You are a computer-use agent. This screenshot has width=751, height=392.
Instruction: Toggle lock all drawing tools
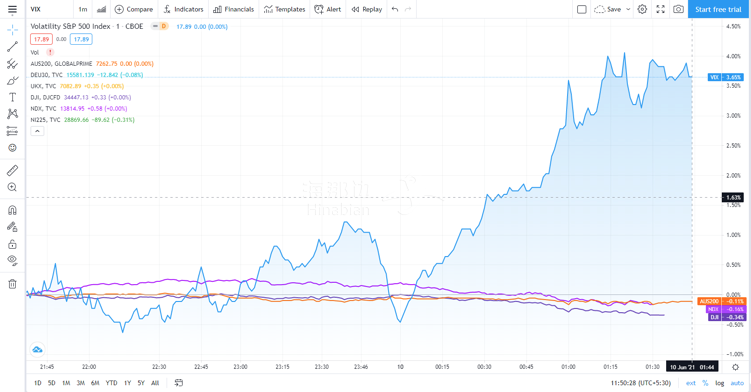click(x=12, y=244)
